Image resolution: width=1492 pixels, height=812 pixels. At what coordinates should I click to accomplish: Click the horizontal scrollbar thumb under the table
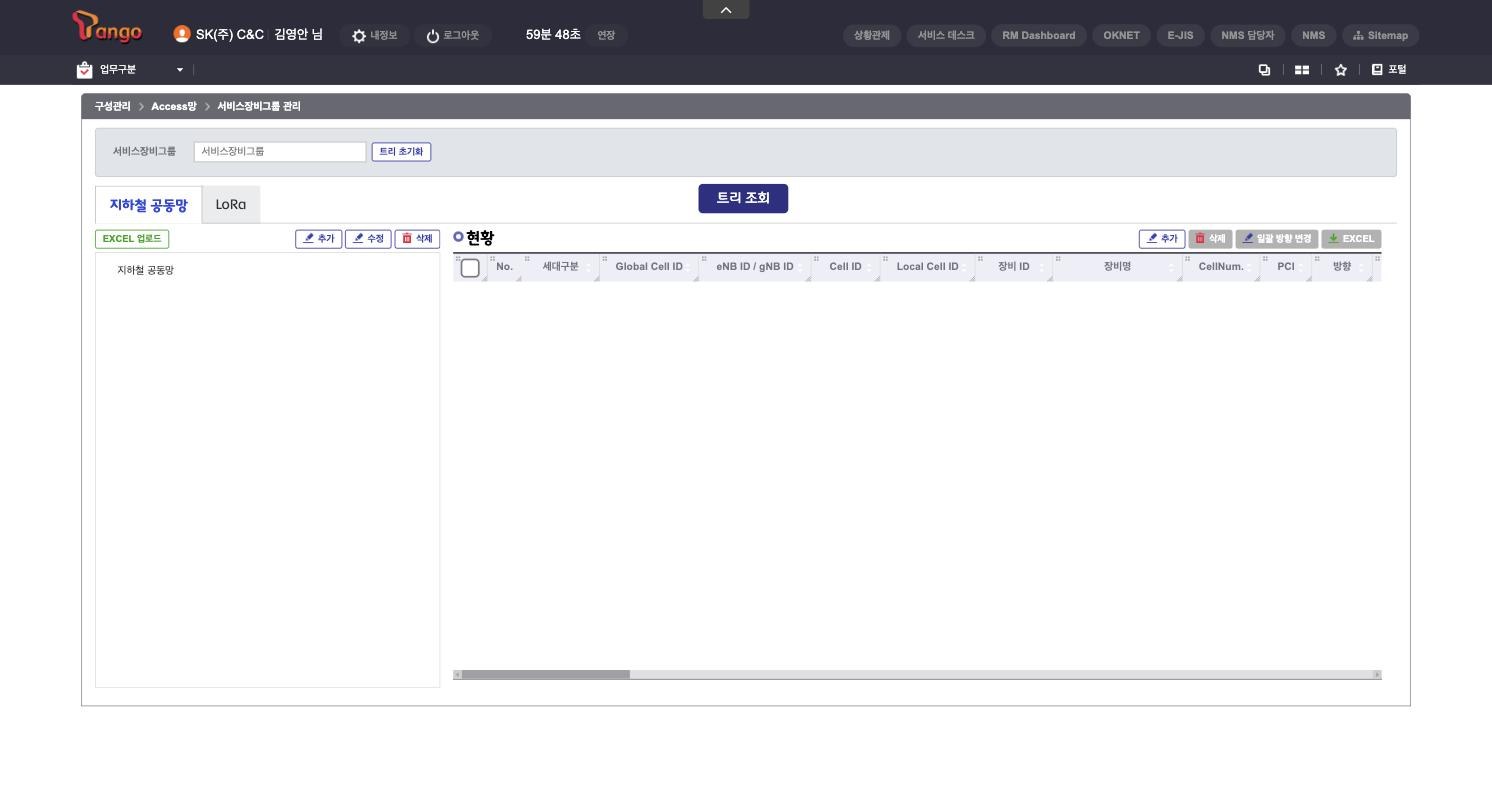(546, 675)
